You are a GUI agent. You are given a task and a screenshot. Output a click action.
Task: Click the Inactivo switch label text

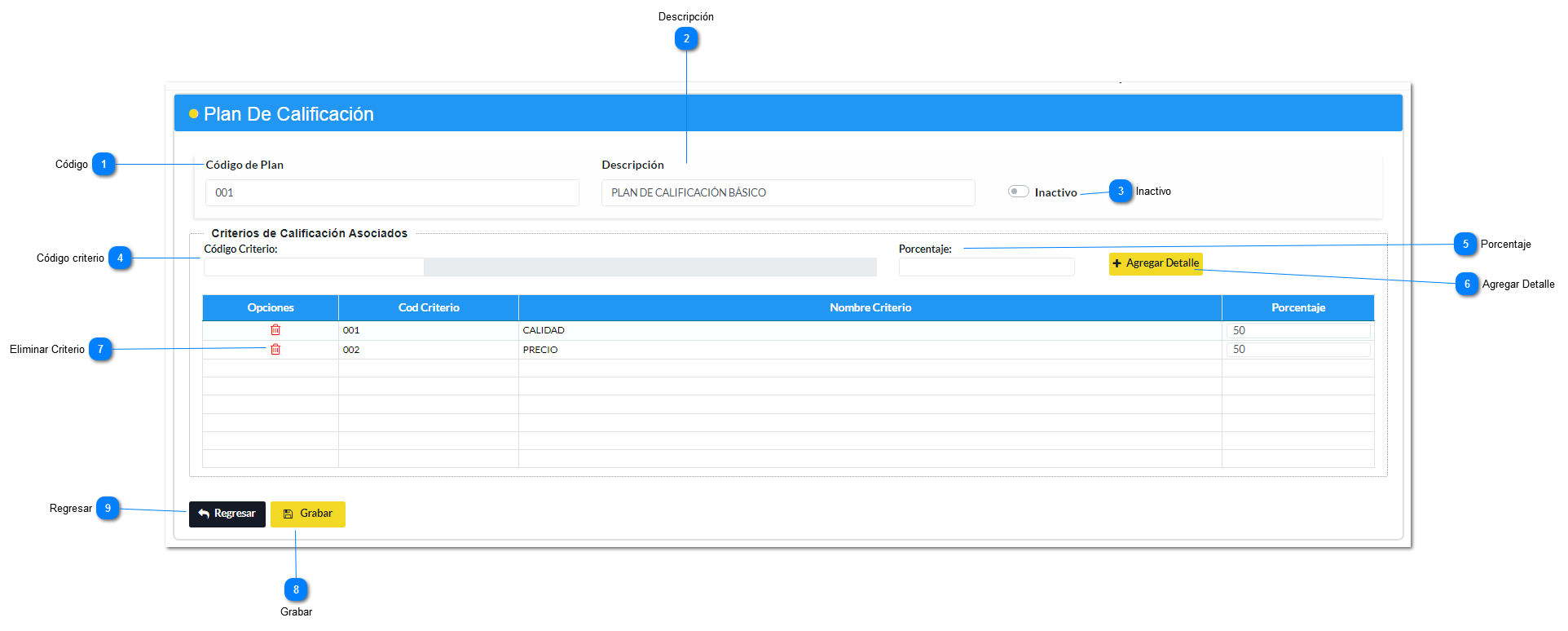1056,192
